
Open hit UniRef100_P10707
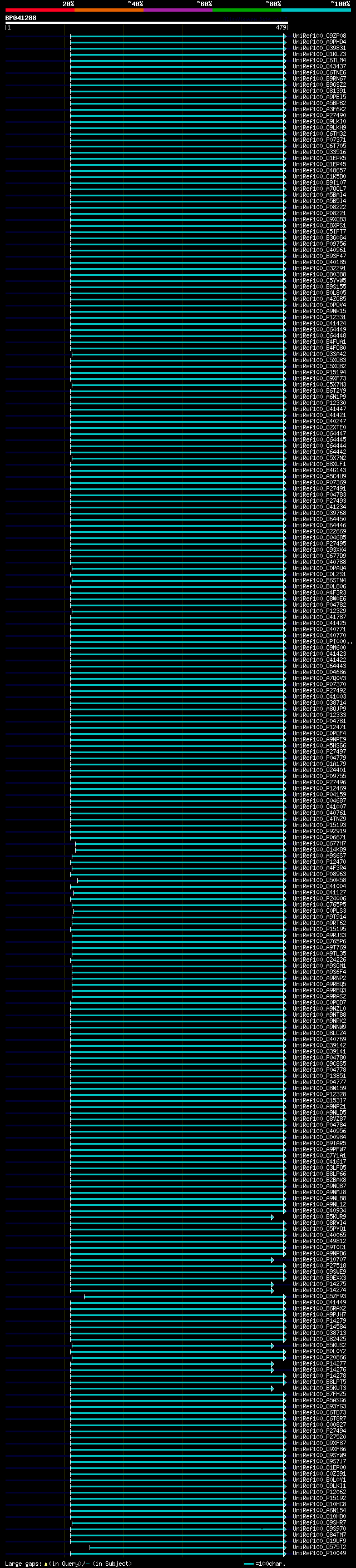(319, 1259)
